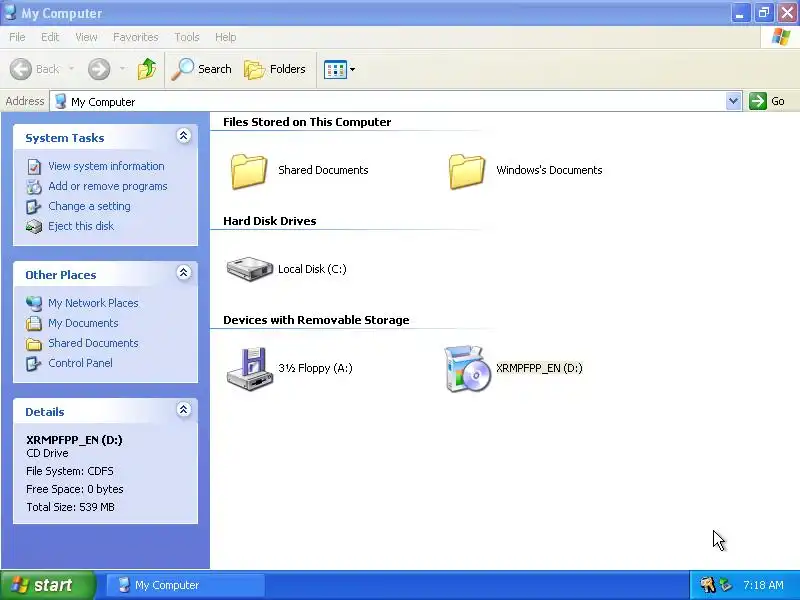This screenshot has height=600, width=800.
Task: Open My Network Places link
Action: click(x=93, y=303)
